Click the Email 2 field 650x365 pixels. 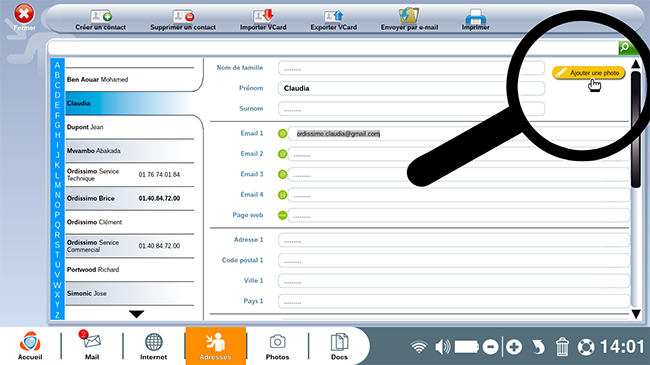pyautogui.click(x=459, y=154)
